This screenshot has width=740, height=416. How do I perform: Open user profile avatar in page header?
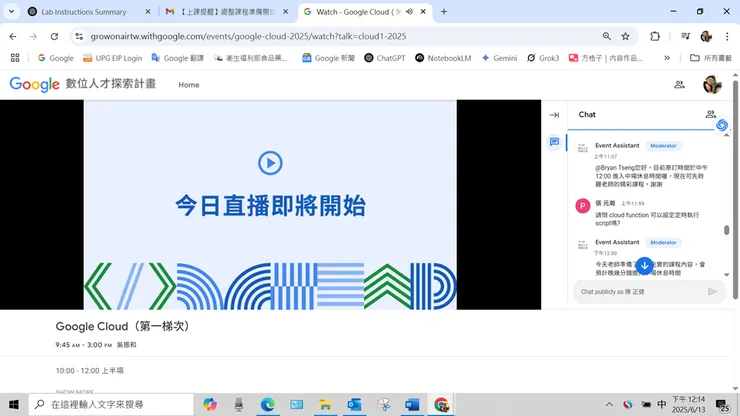tap(712, 85)
